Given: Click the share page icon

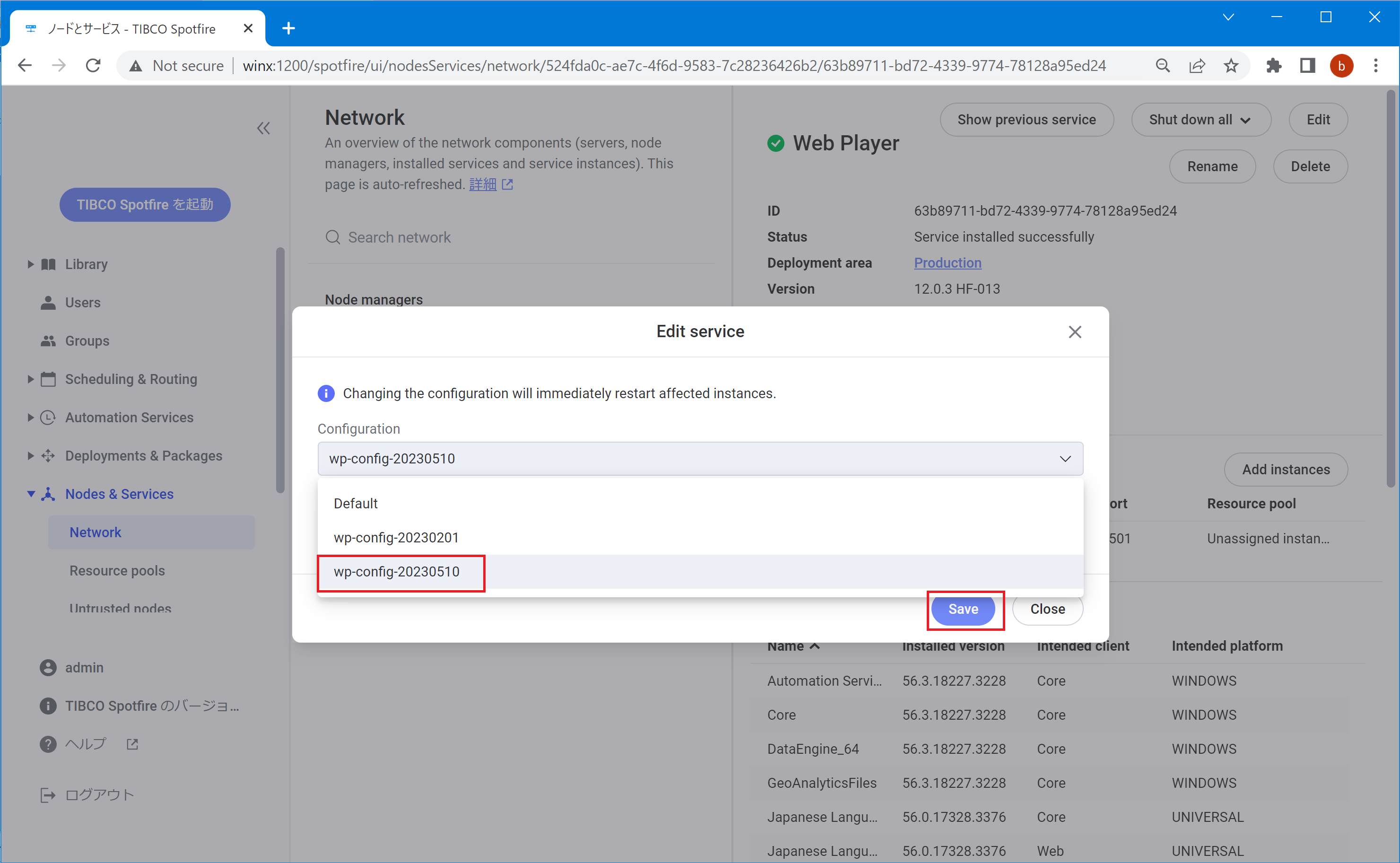Looking at the screenshot, I should click(x=1197, y=66).
